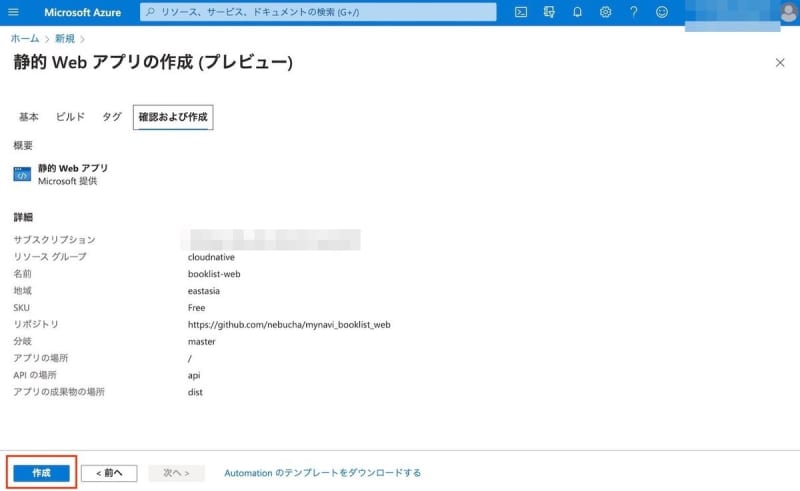This screenshot has width=800, height=491.
Task: Click the booklist-web name value
Action: point(214,274)
